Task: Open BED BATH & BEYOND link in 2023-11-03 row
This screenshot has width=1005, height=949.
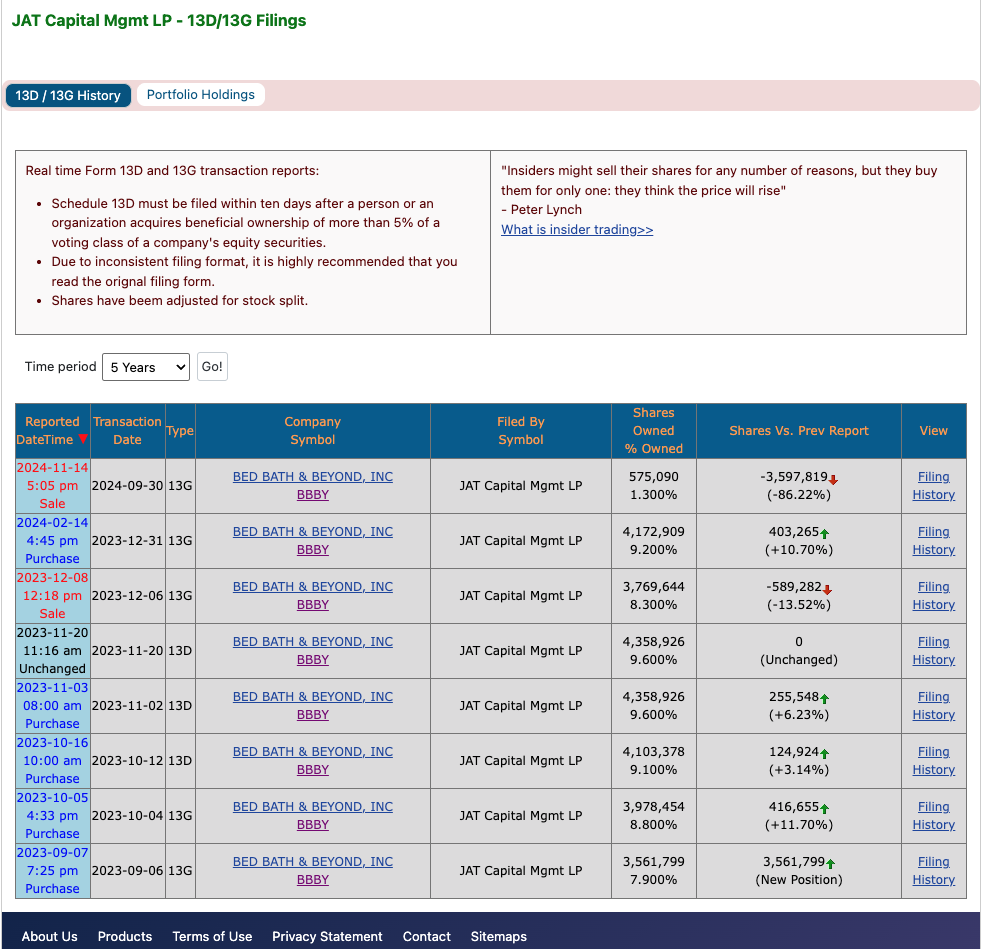Action: (x=313, y=697)
